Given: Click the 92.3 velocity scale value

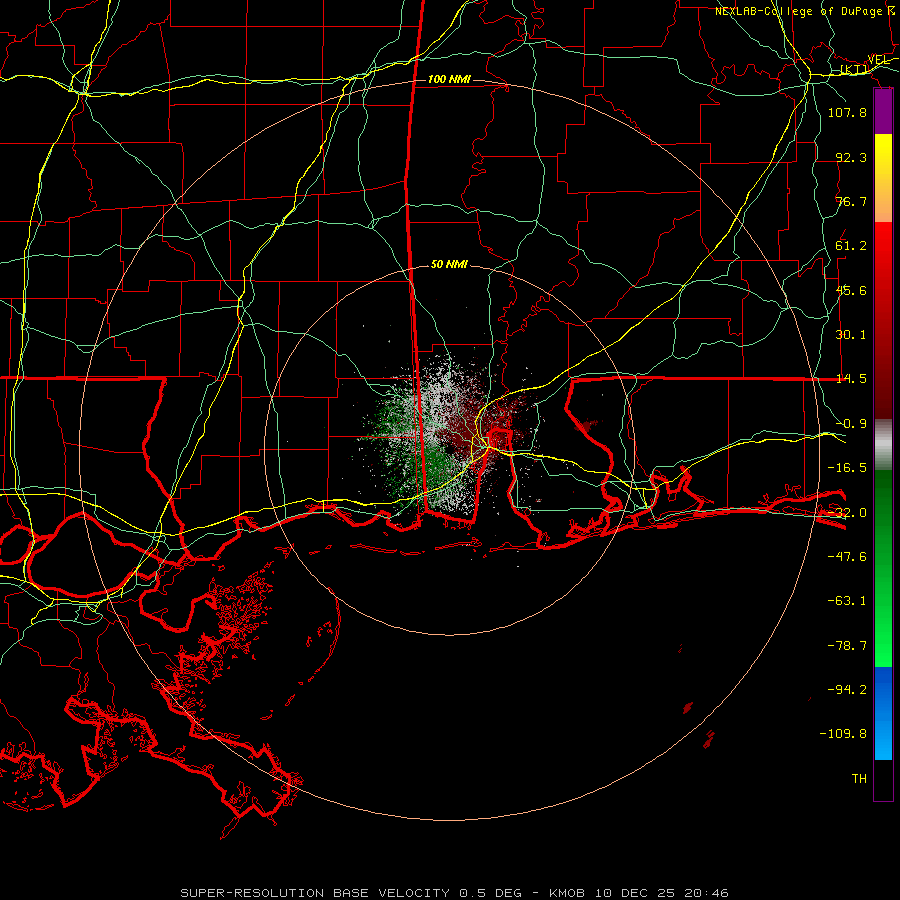Looking at the screenshot, I should click(851, 157).
